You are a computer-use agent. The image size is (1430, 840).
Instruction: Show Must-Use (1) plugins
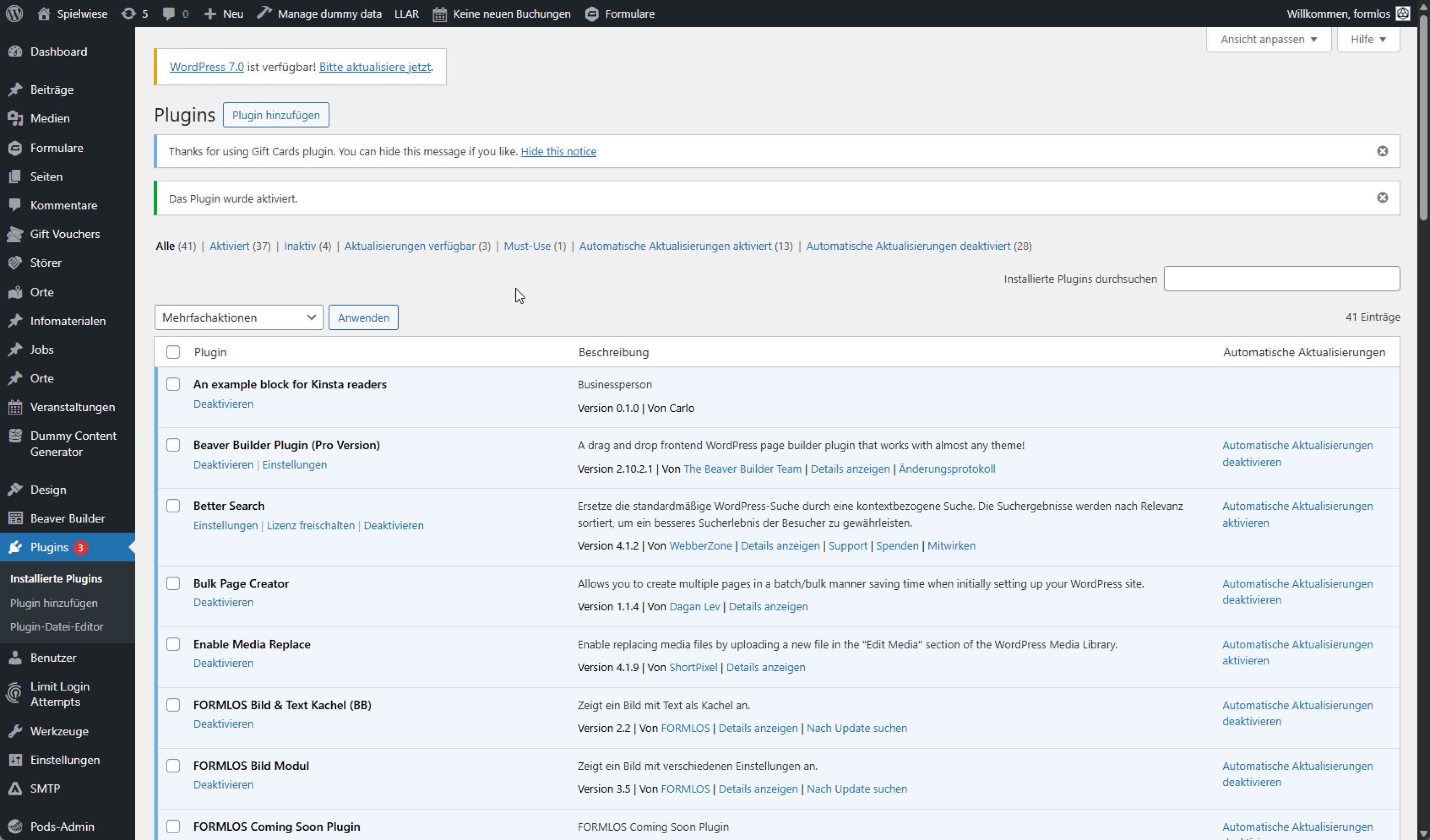[535, 246]
